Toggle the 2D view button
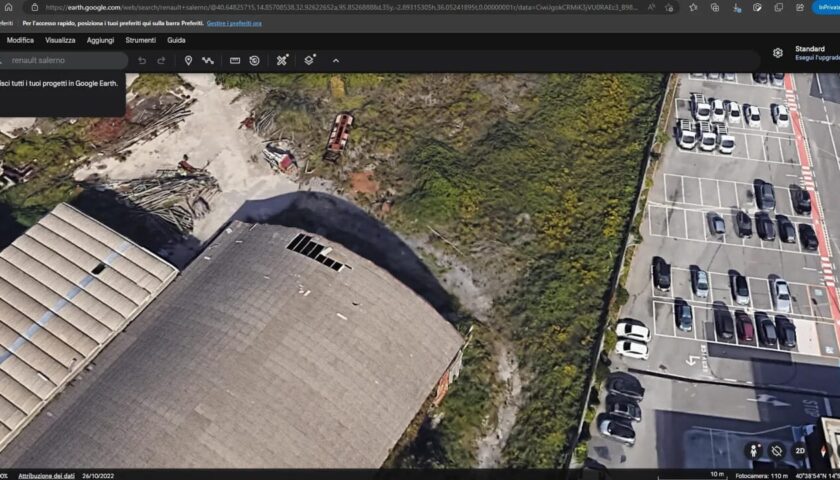The height and width of the screenshot is (480, 840). click(x=800, y=451)
